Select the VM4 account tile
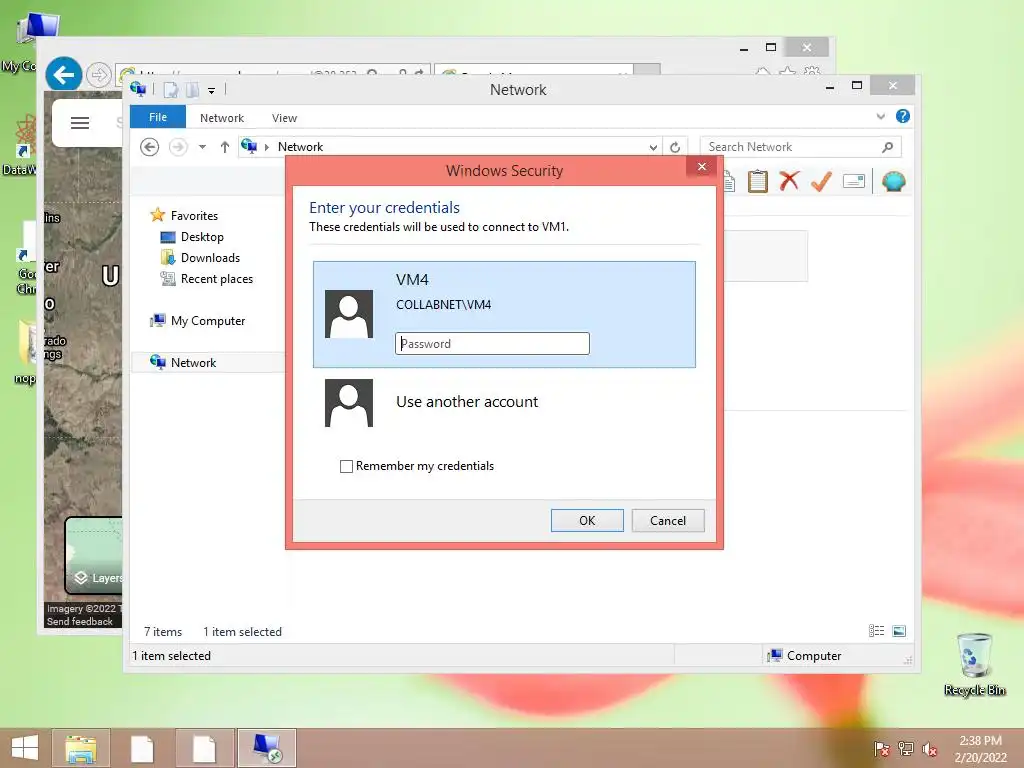The image size is (1024, 768). coord(504,314)
